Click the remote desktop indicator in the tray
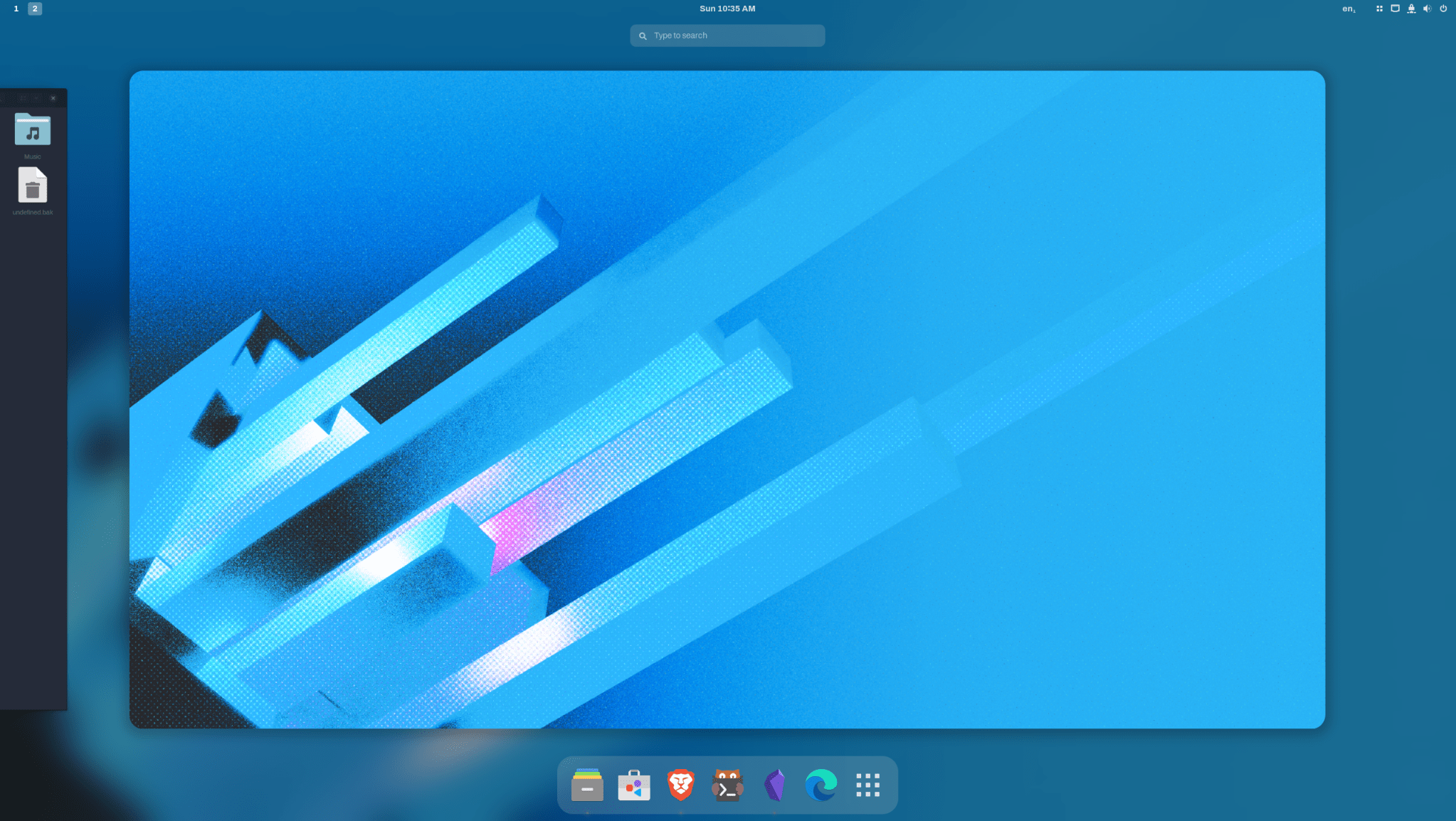The image size is (1456, 821). [1411, 9]
